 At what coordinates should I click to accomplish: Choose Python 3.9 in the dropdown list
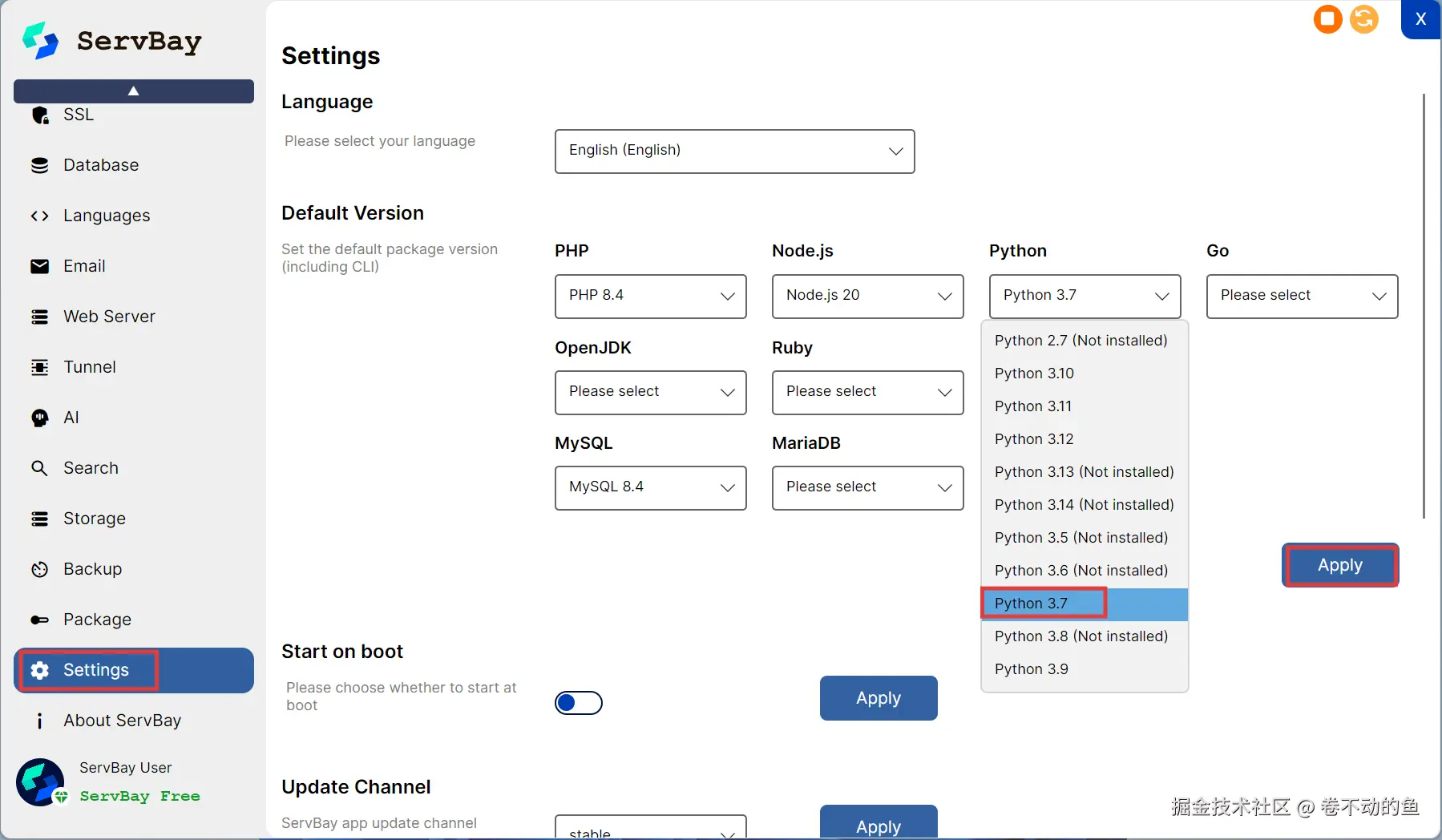[x=1032, y=669]
